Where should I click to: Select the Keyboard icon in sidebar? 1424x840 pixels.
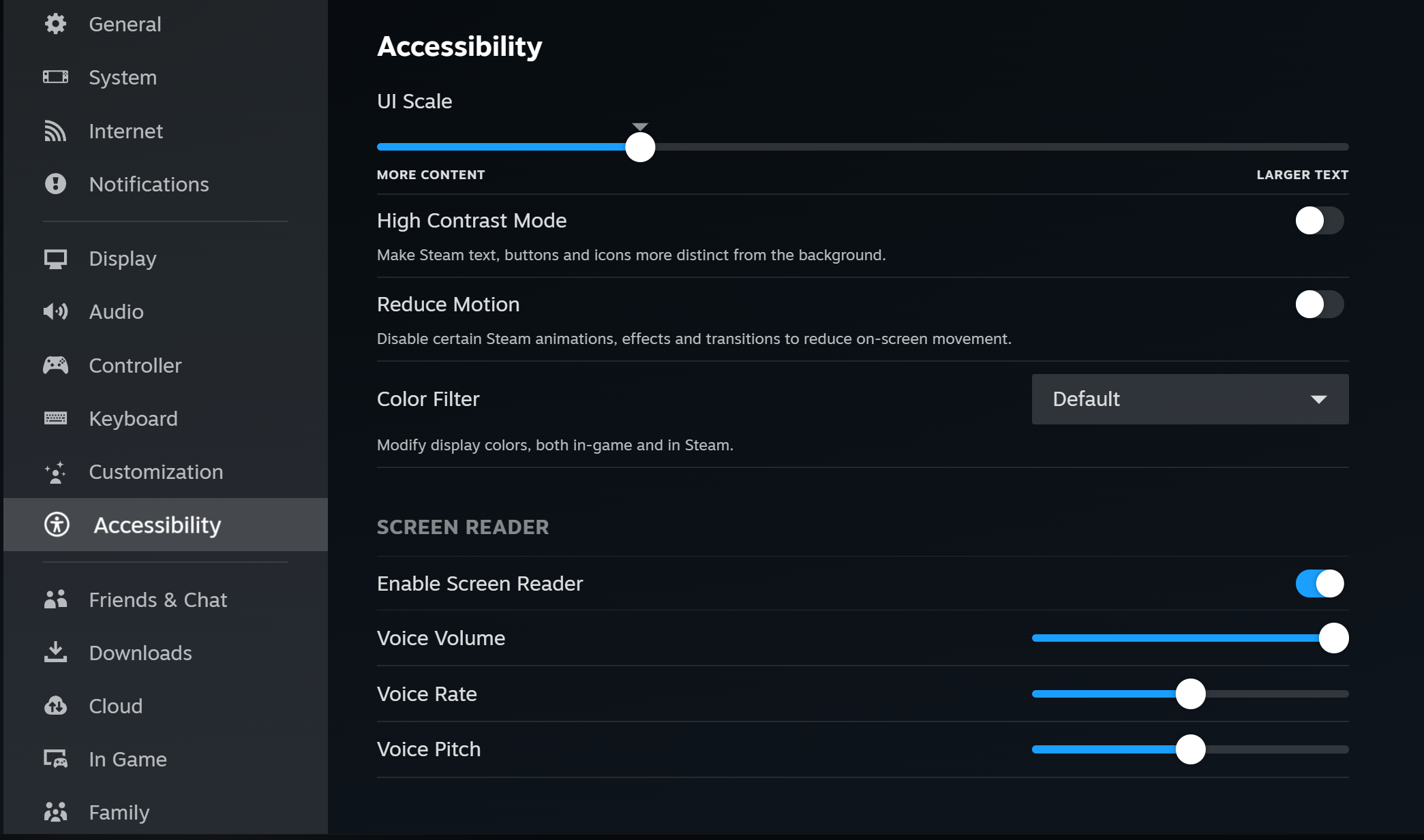point(55,418)
